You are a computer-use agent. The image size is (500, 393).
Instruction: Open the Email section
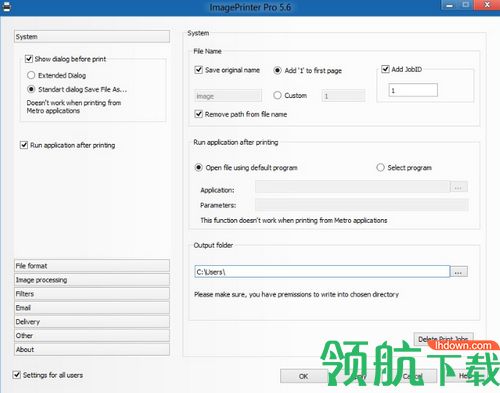[x=92, y=308]
